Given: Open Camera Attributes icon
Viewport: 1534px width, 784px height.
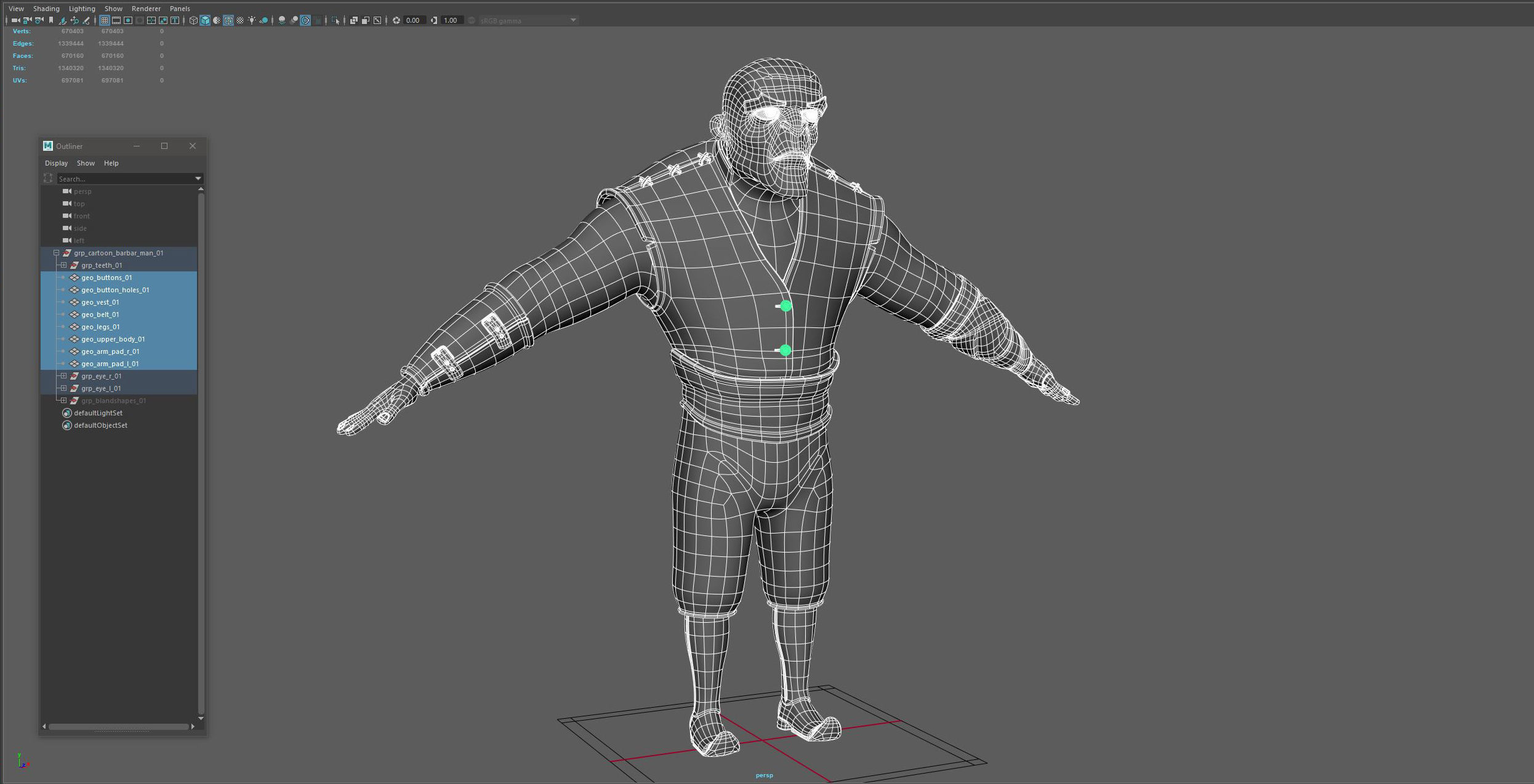Looking at the screenshot, I should 39,20.
